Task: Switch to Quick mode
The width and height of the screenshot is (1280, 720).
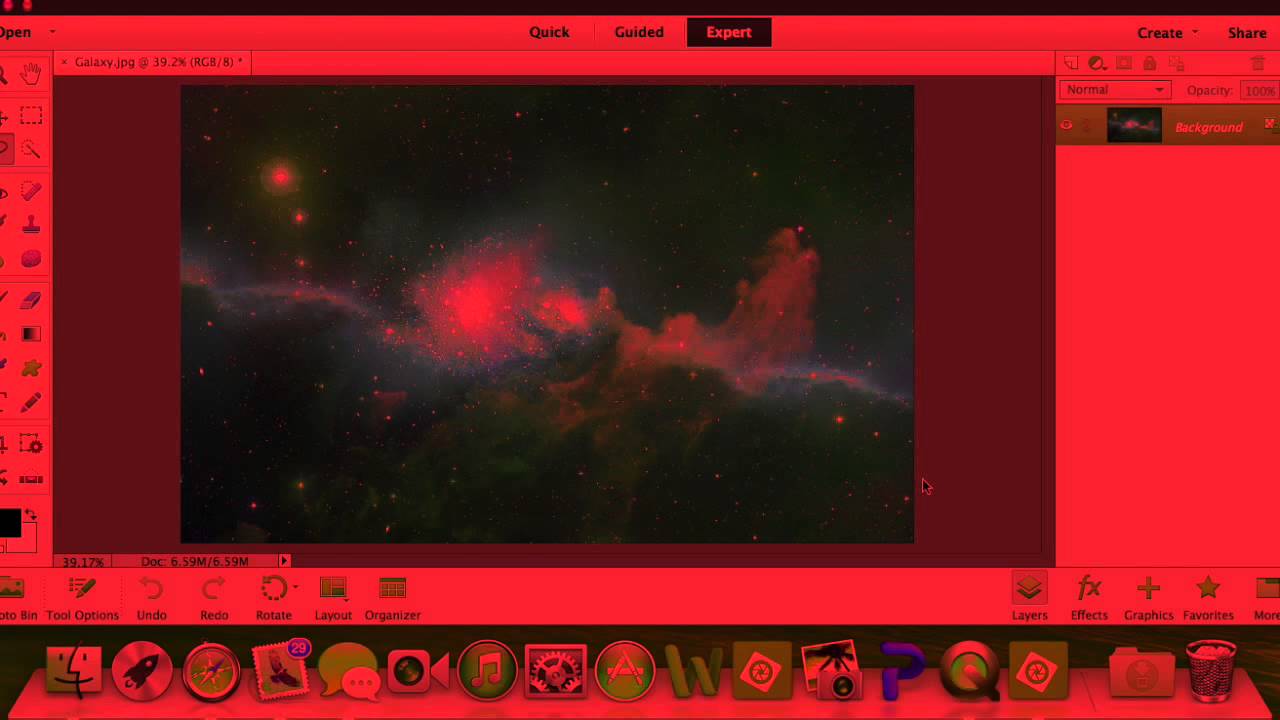Action: point(549,32)
